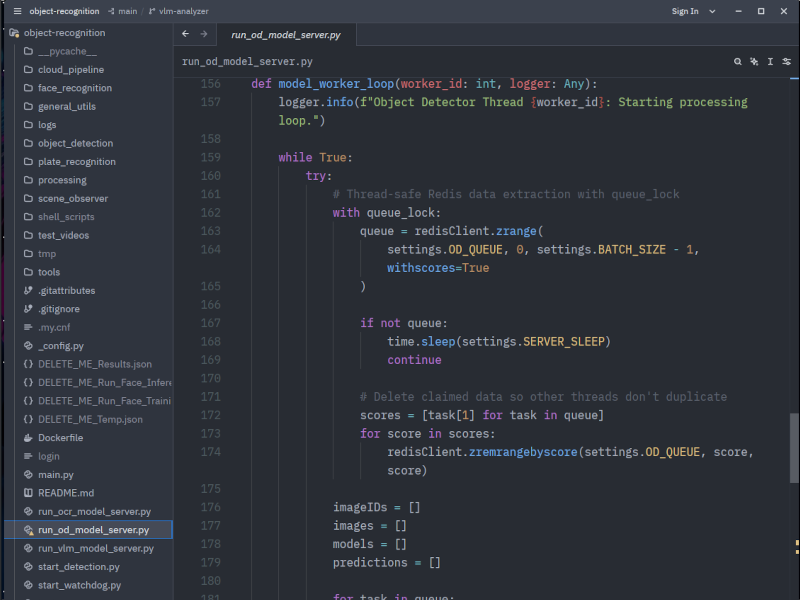Select run_od_model_server.py in project panel
The width and height of the screenshot is (800, 600).
pos(89,530)
